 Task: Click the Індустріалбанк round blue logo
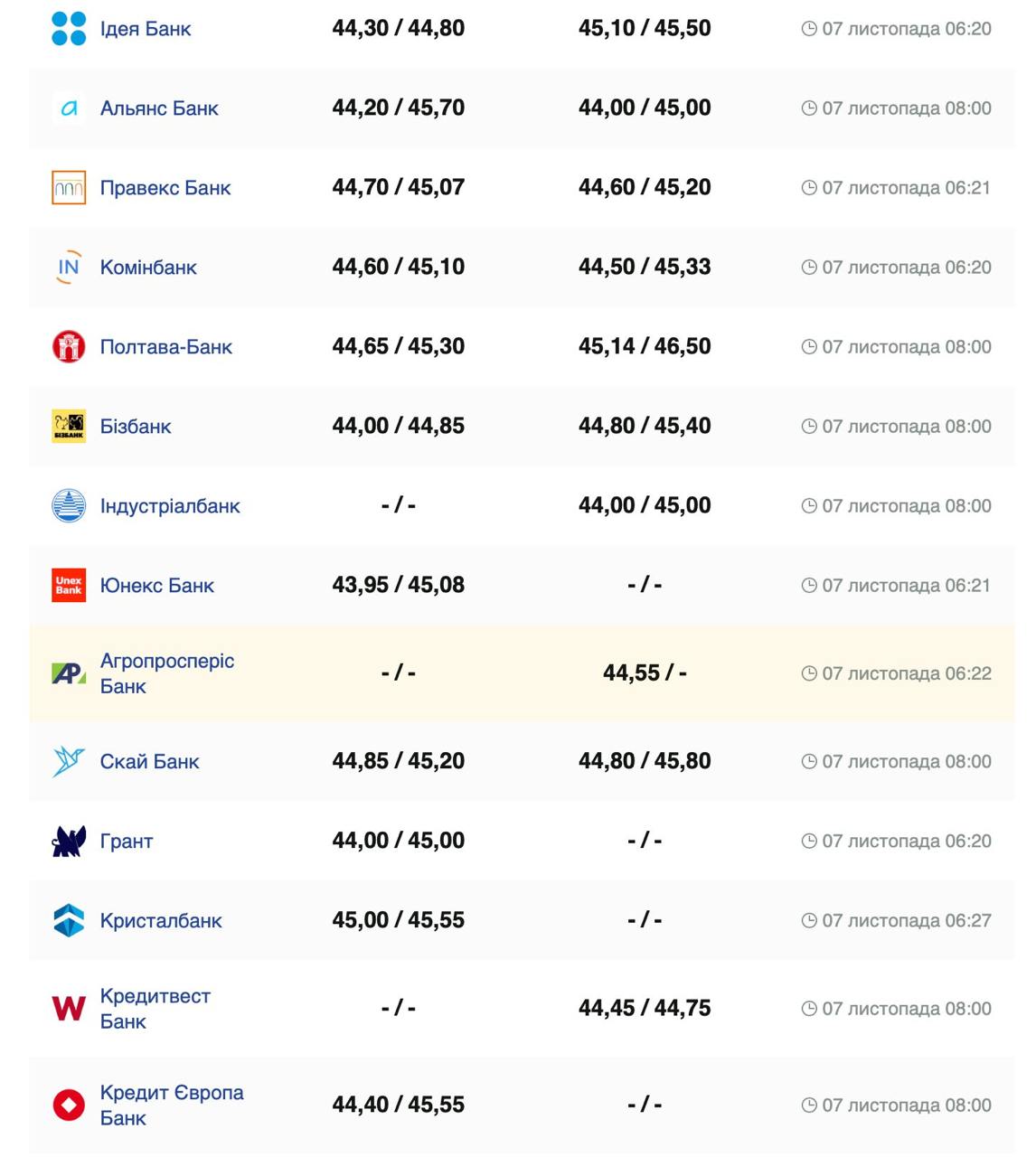tap(69, 506)
